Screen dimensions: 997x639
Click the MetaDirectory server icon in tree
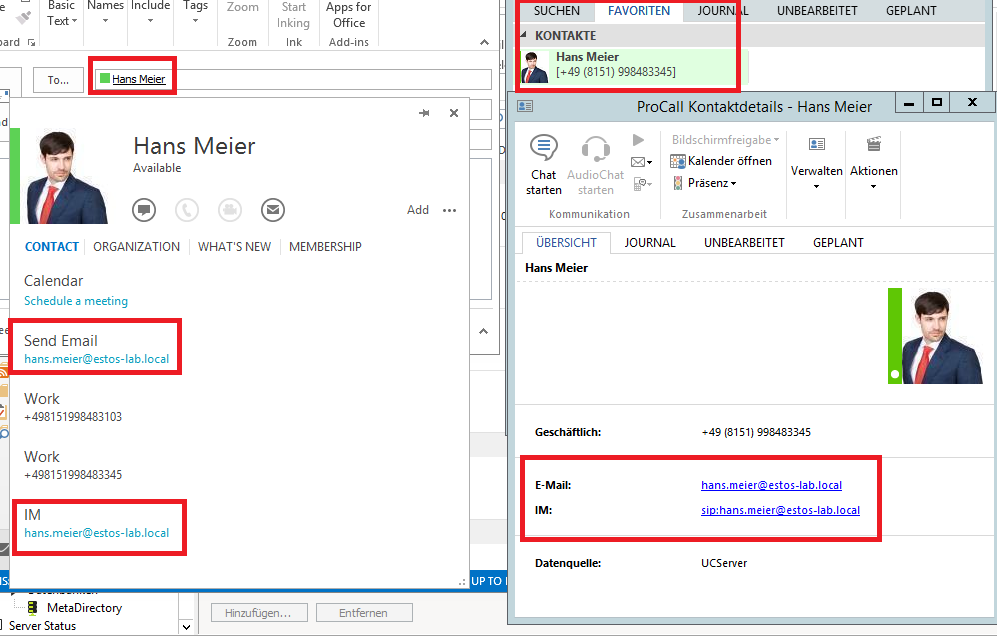point(33,607)
